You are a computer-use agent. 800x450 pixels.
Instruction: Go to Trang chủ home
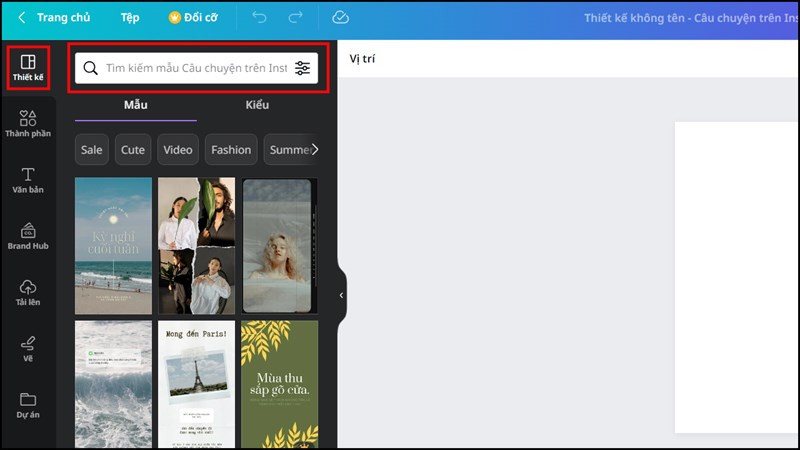coord(63,17)
